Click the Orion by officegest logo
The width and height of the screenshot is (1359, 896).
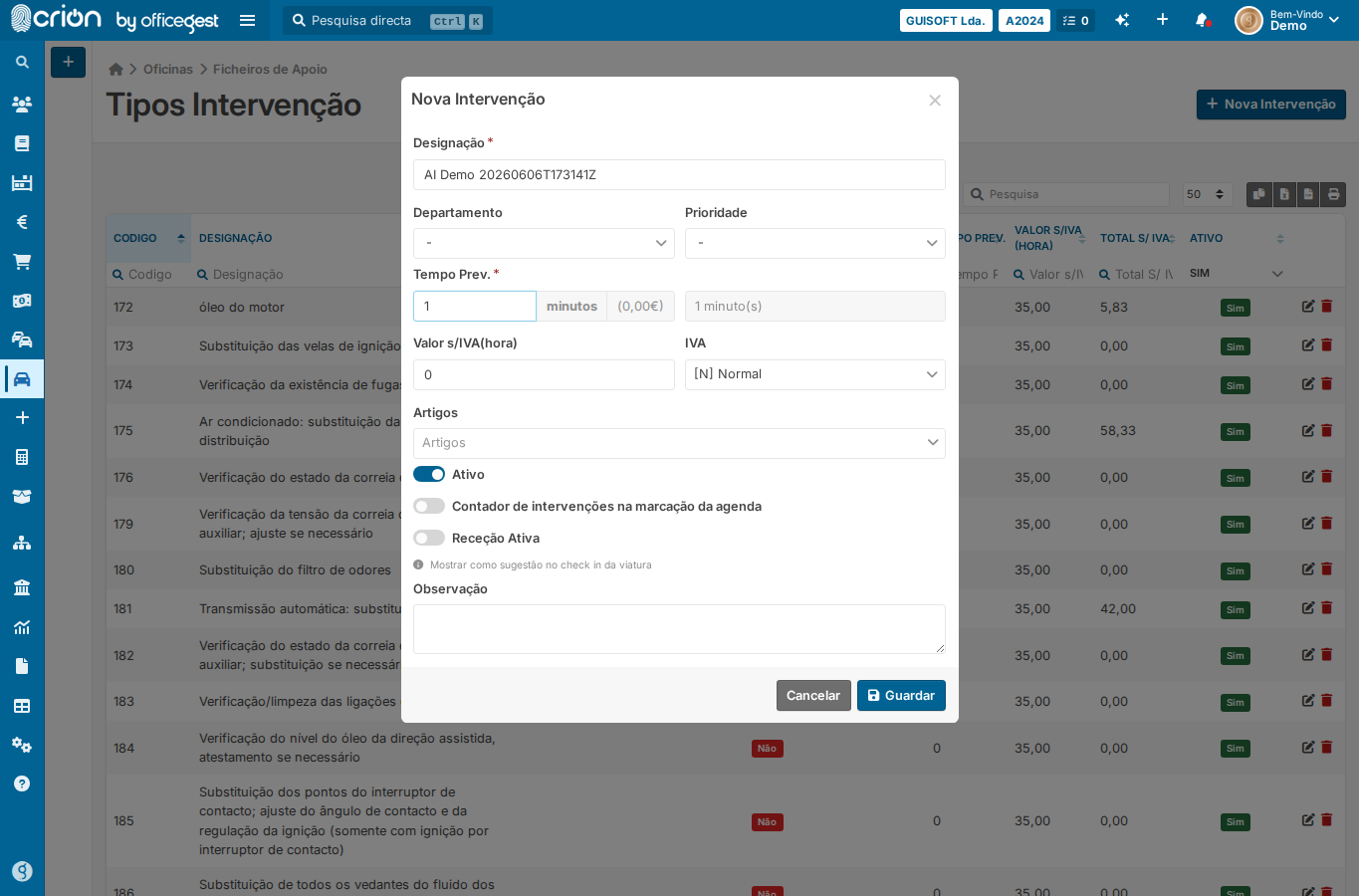(114, 20)
